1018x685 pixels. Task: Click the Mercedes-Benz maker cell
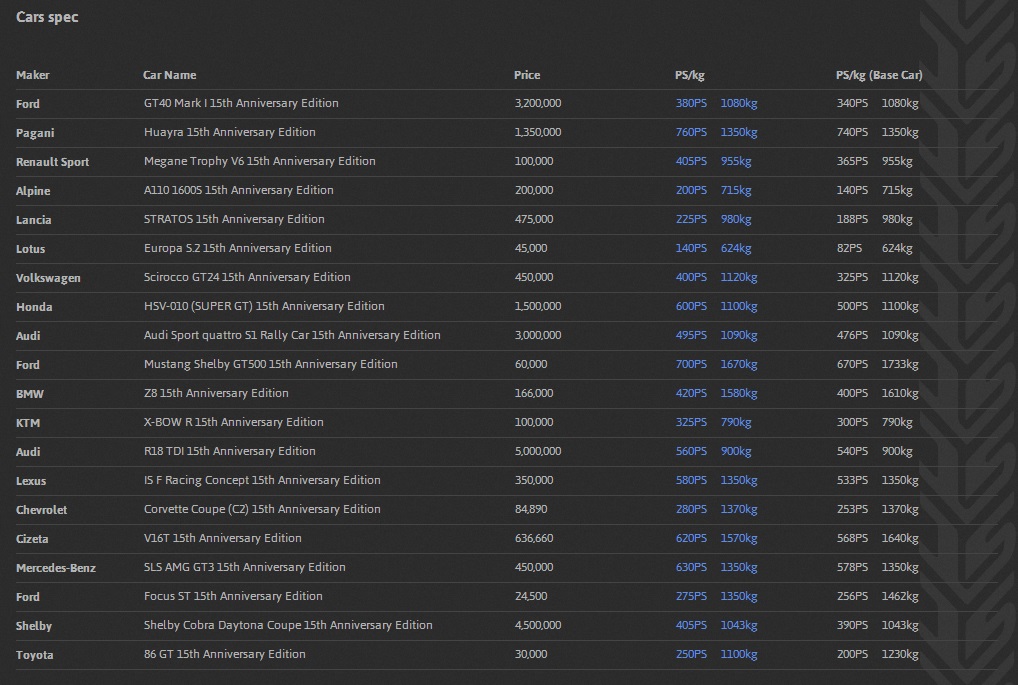(56, 567)
